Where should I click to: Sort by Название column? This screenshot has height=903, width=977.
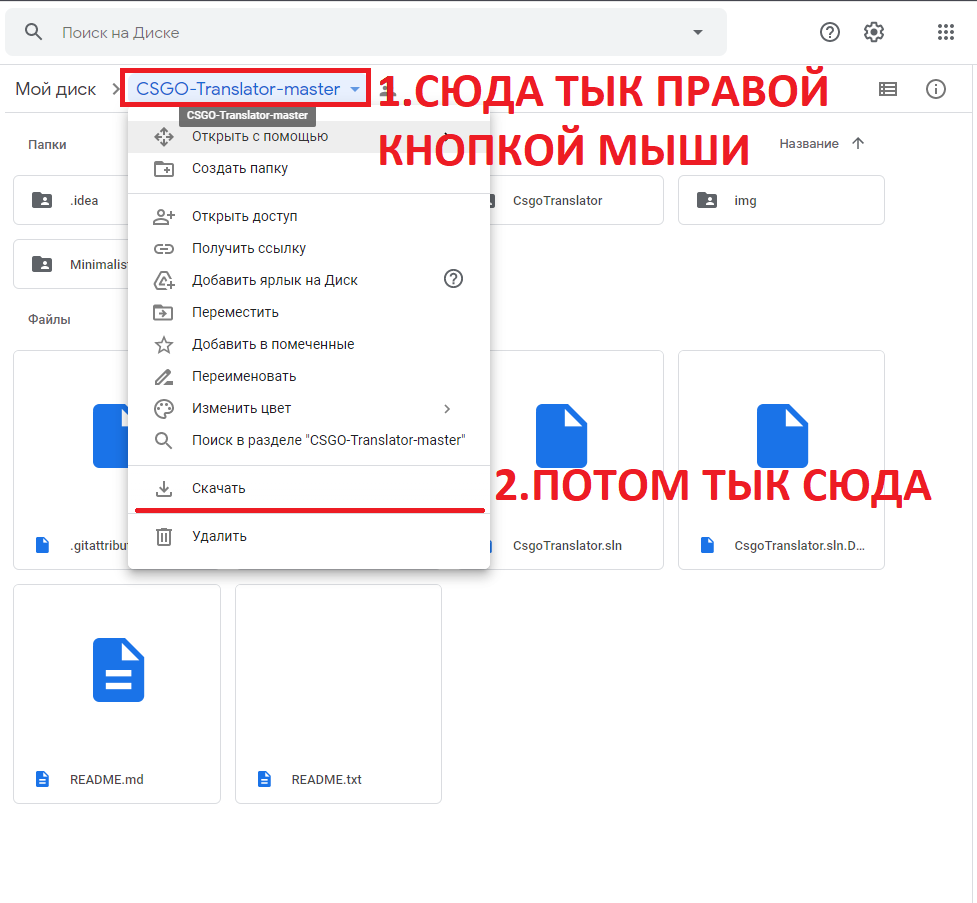click(809, 143)
